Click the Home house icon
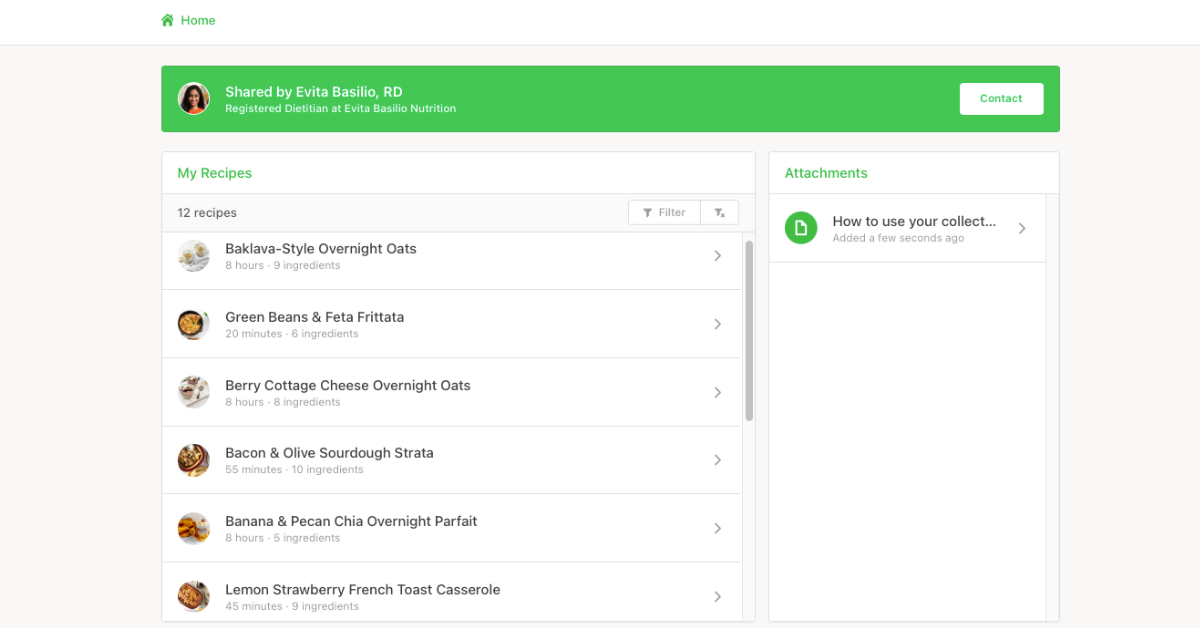1200x628 pixels. 168,20
